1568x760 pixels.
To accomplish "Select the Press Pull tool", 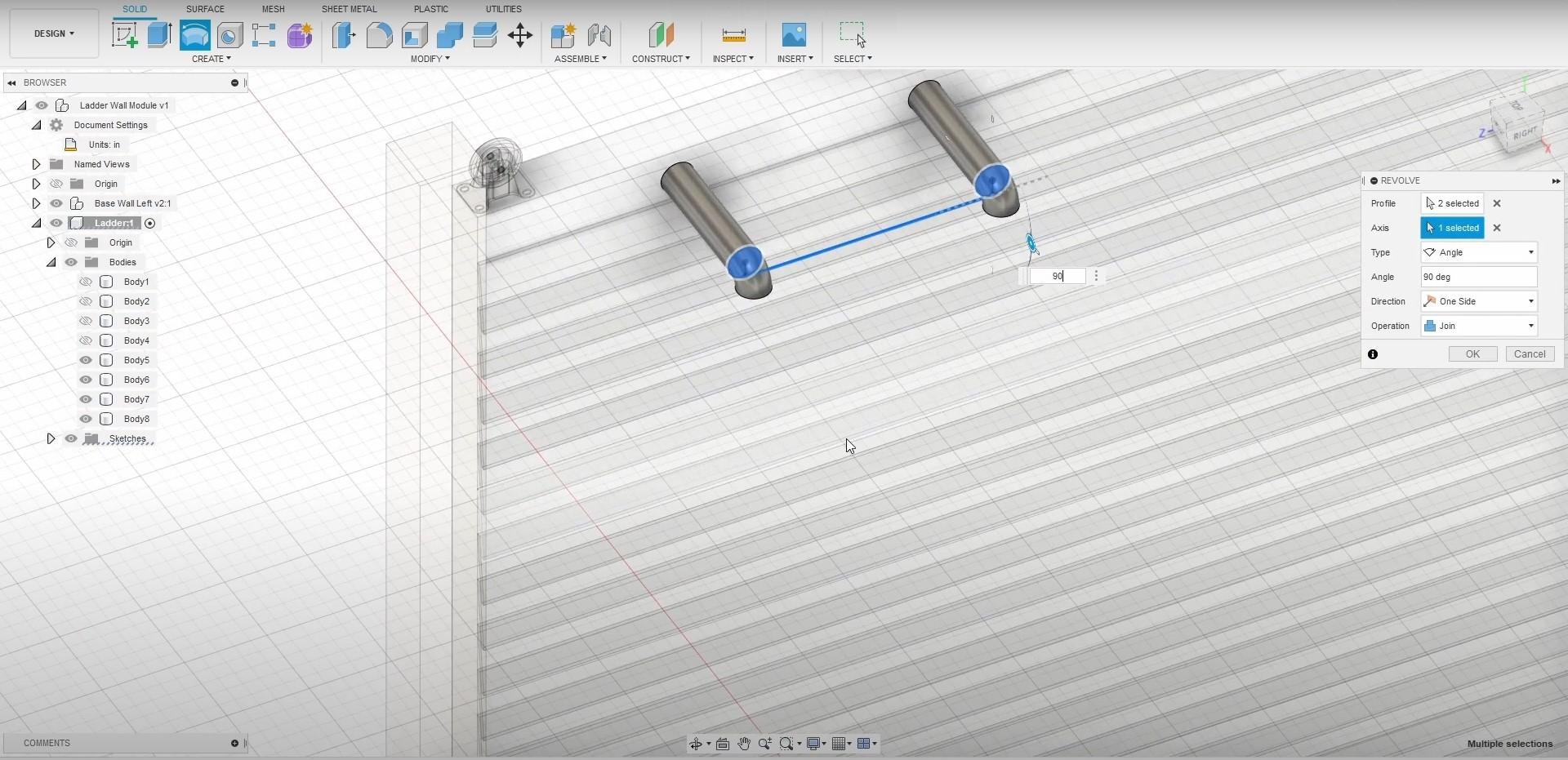I will coord(344,35).
